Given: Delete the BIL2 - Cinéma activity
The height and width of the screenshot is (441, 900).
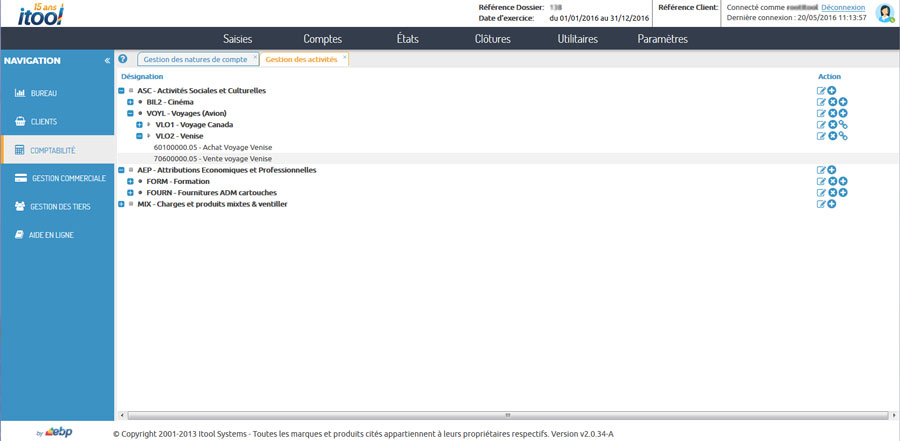Looking at the screenshot, I should (832, 102).
